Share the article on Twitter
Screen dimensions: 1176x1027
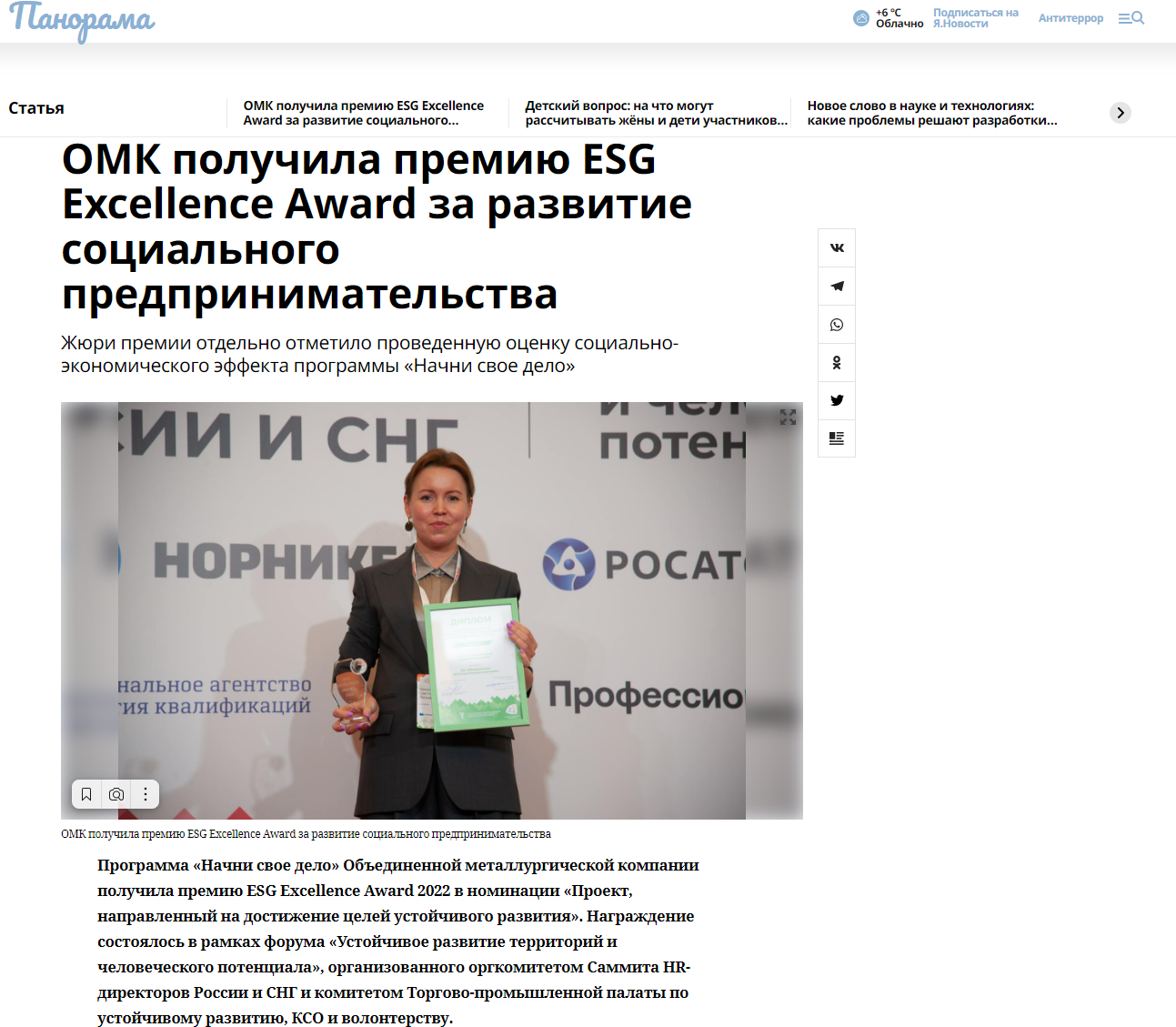[837, 400]
